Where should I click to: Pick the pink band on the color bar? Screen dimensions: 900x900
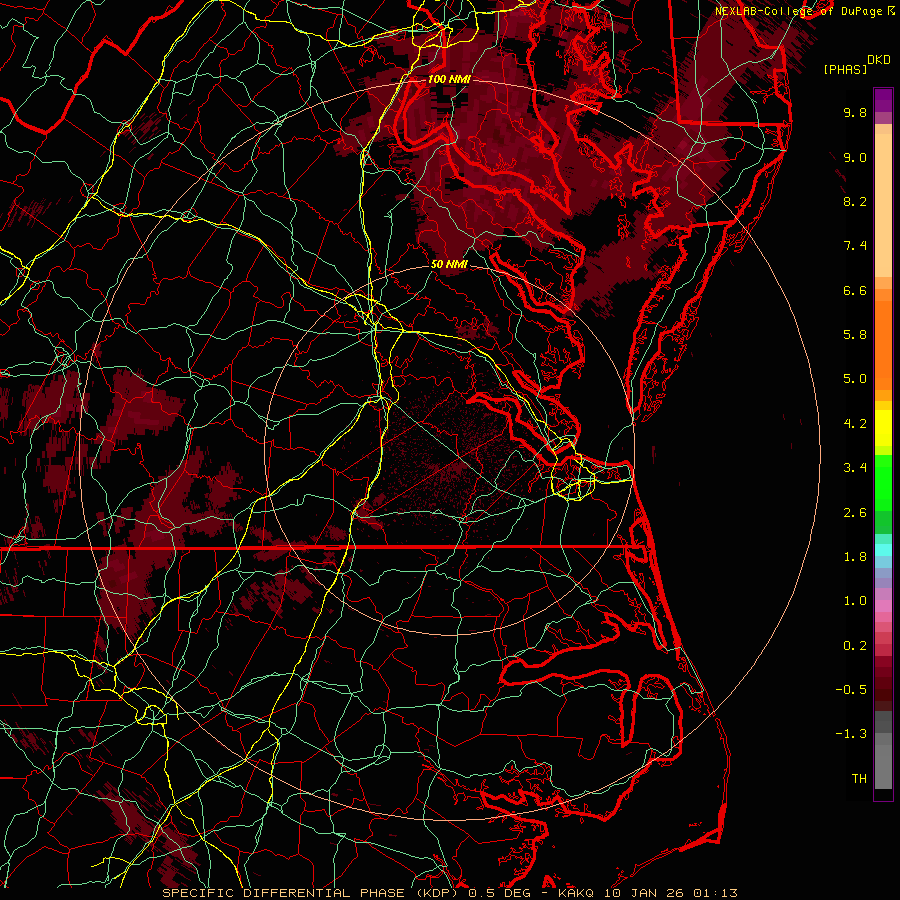tap(883, 606)
